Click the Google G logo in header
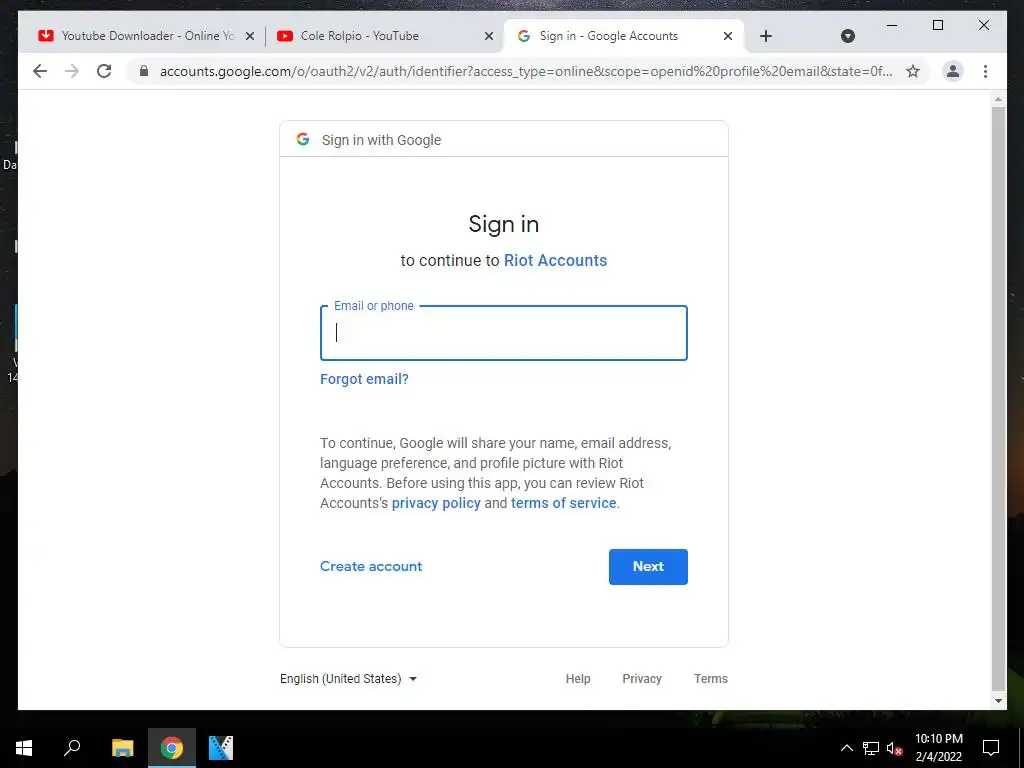1024x768 pixels. (x=302, y=139)
